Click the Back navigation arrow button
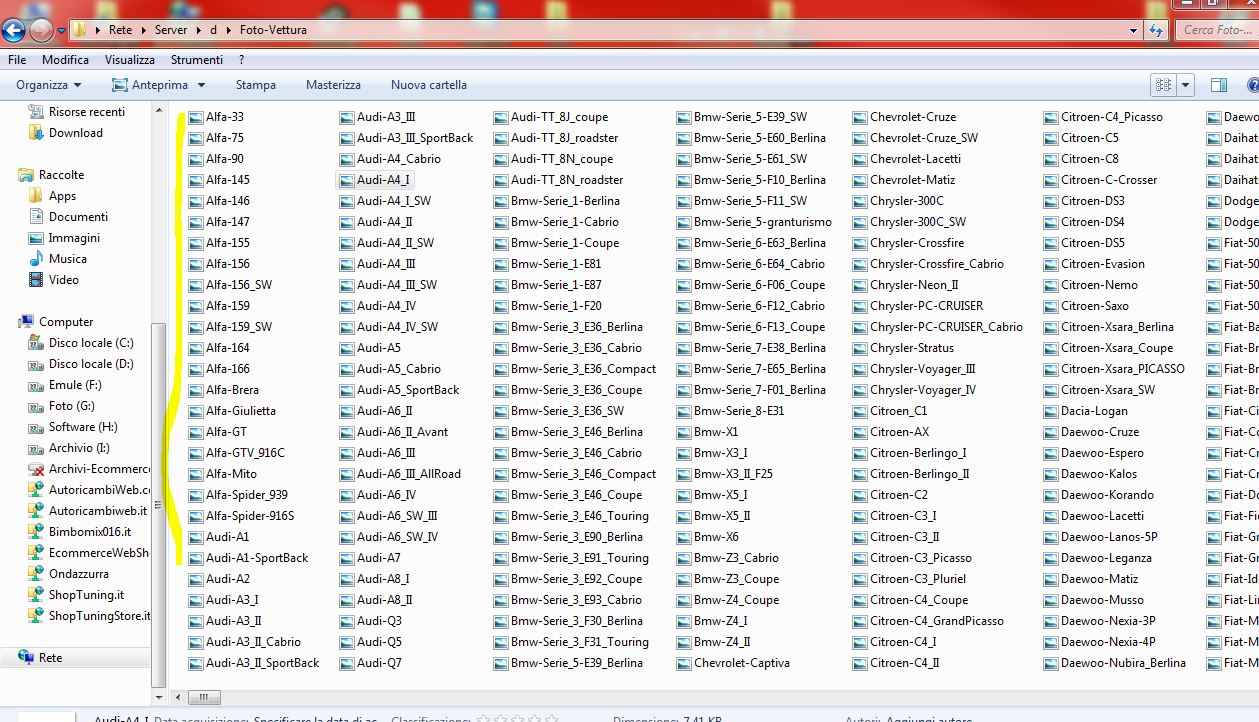The image size is (1259, 722). pos(13,30)
